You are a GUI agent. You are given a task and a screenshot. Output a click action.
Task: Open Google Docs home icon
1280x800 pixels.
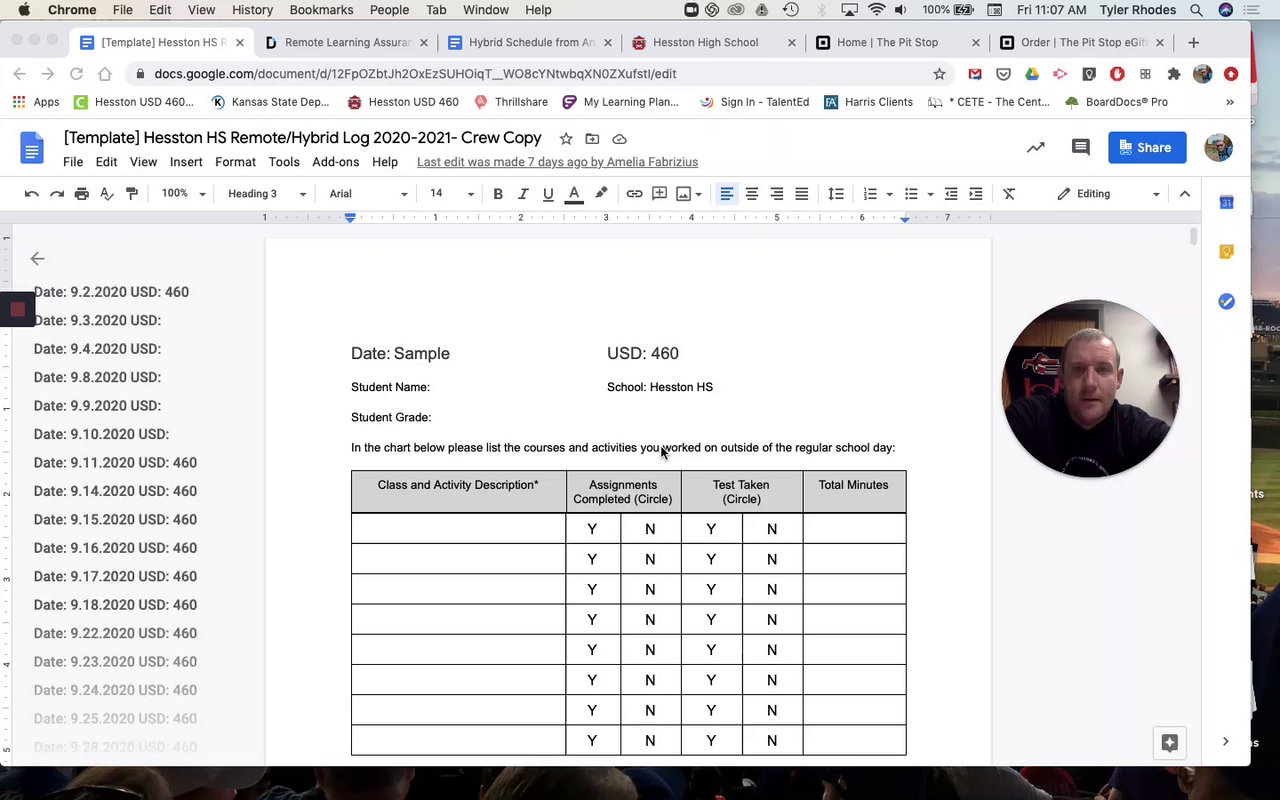point(32,148)
